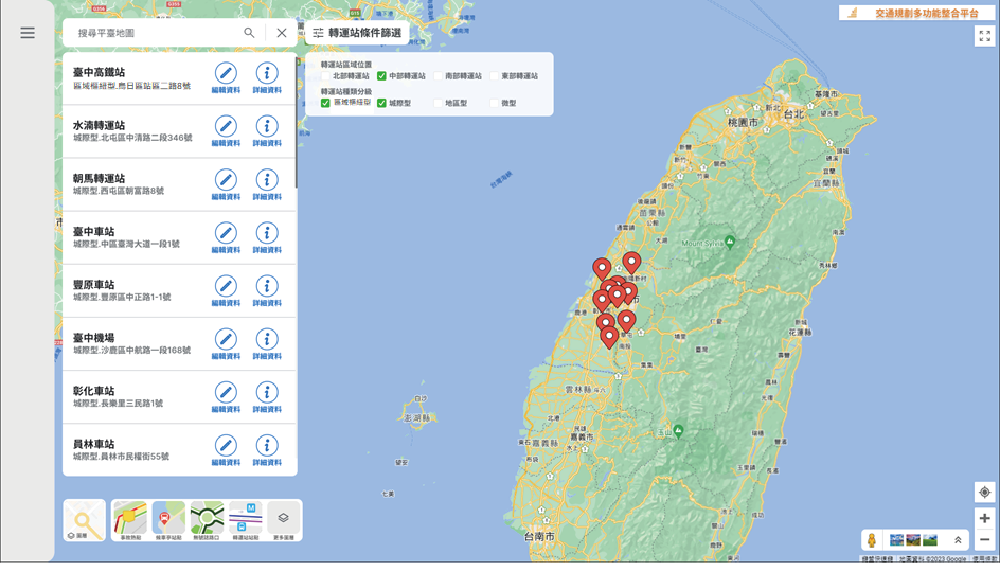Toggle the 候車亭站點 layer
This screenshot has width=1000, height=563.
tap(168, 520)
